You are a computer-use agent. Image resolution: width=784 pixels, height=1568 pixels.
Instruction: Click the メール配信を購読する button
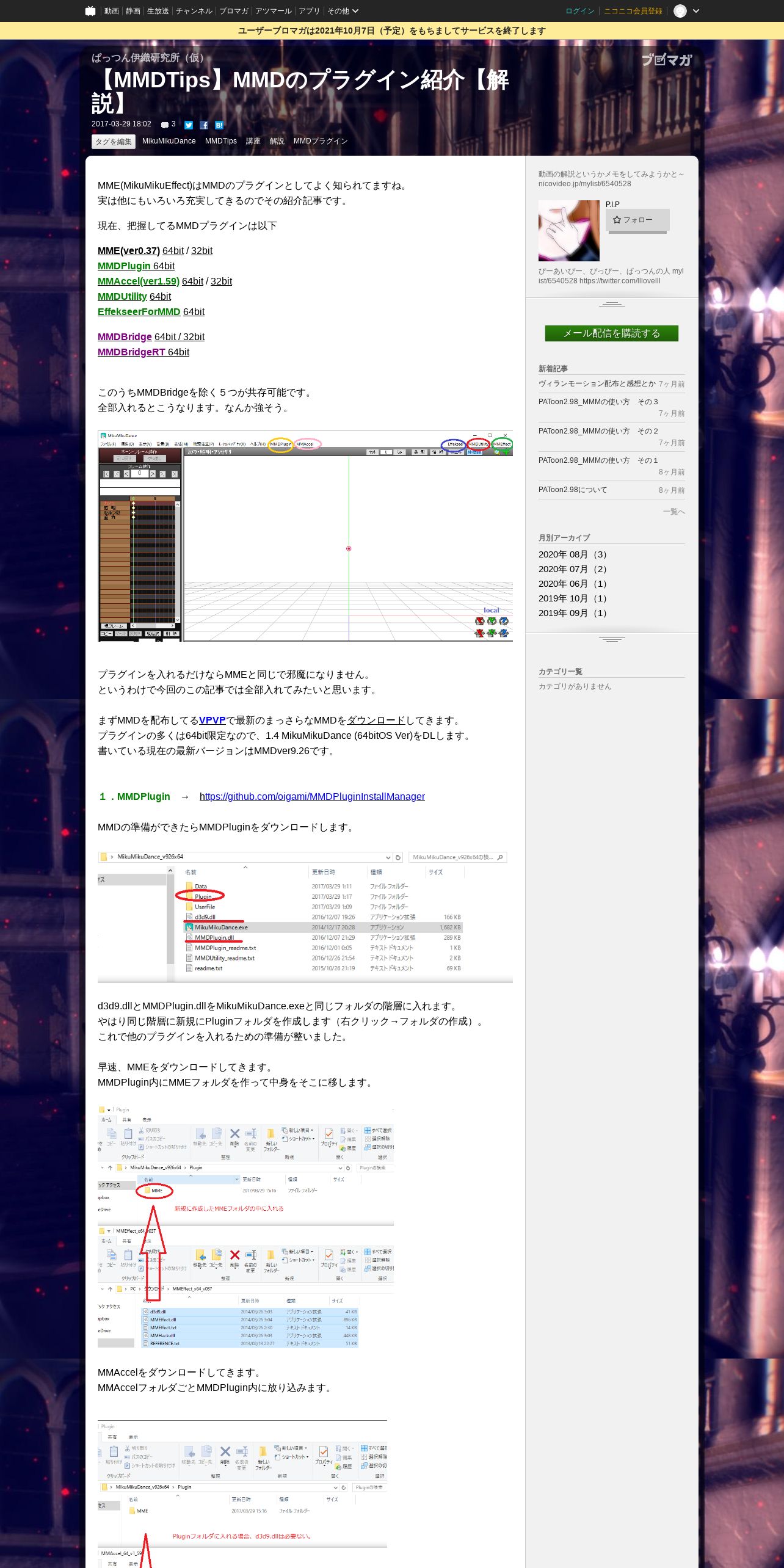point(612,333)
